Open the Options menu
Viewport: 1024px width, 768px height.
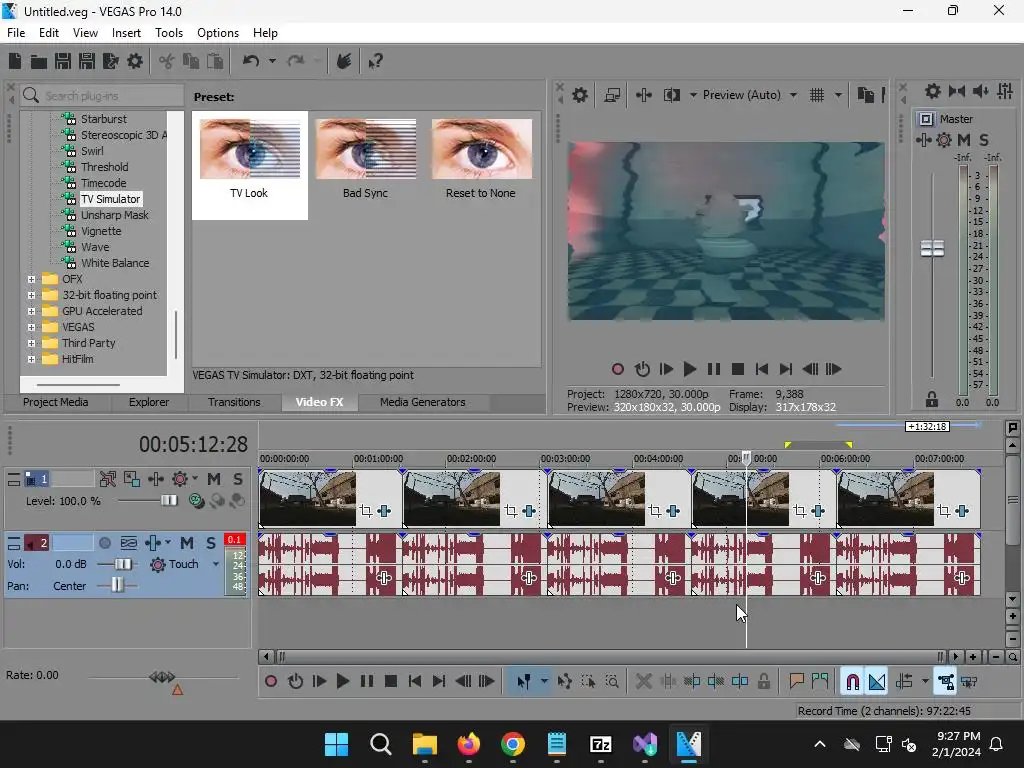click(217, 33)
